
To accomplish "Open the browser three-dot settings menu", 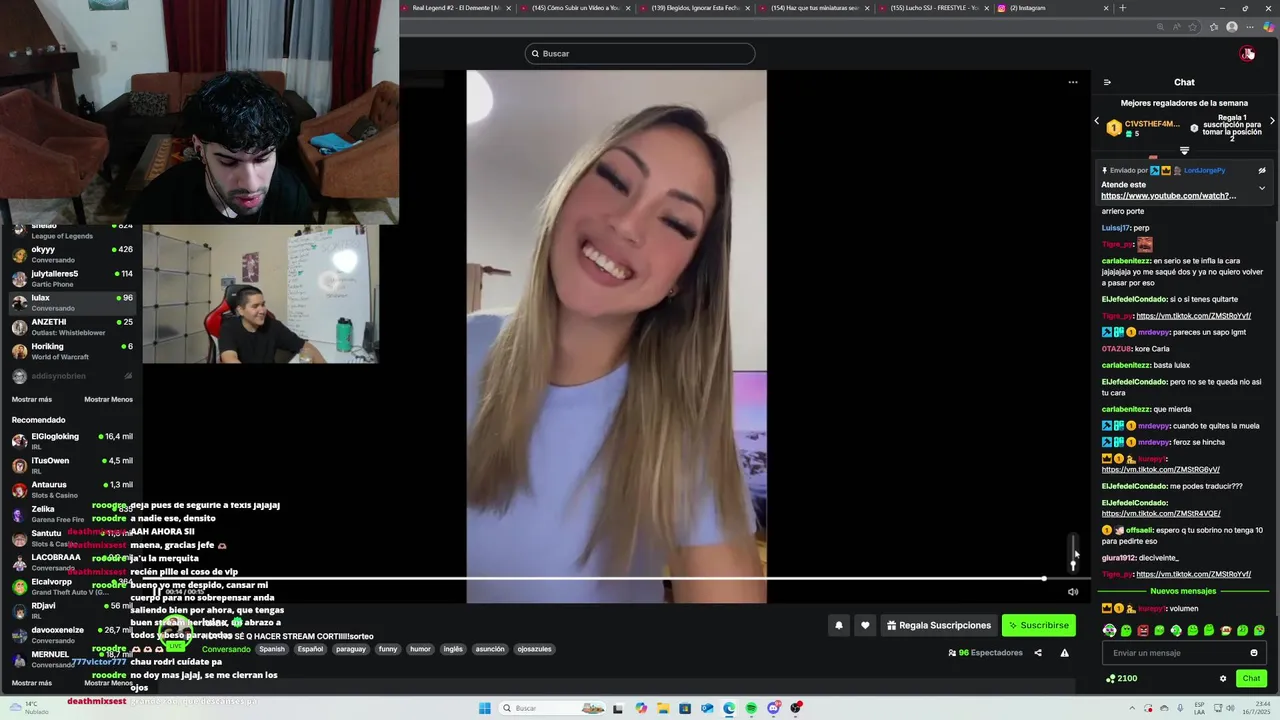I will (1251, 27).
